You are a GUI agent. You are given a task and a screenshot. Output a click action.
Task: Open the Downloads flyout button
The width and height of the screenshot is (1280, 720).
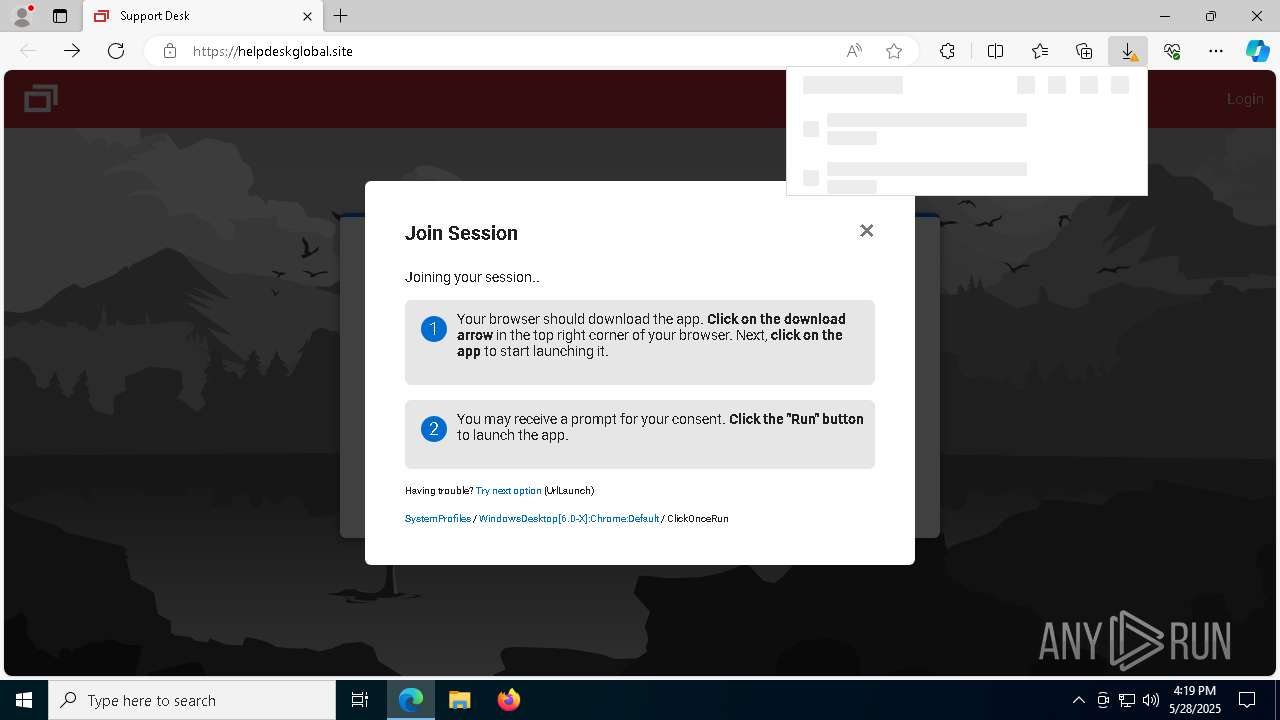click(x=1128, y=51)
